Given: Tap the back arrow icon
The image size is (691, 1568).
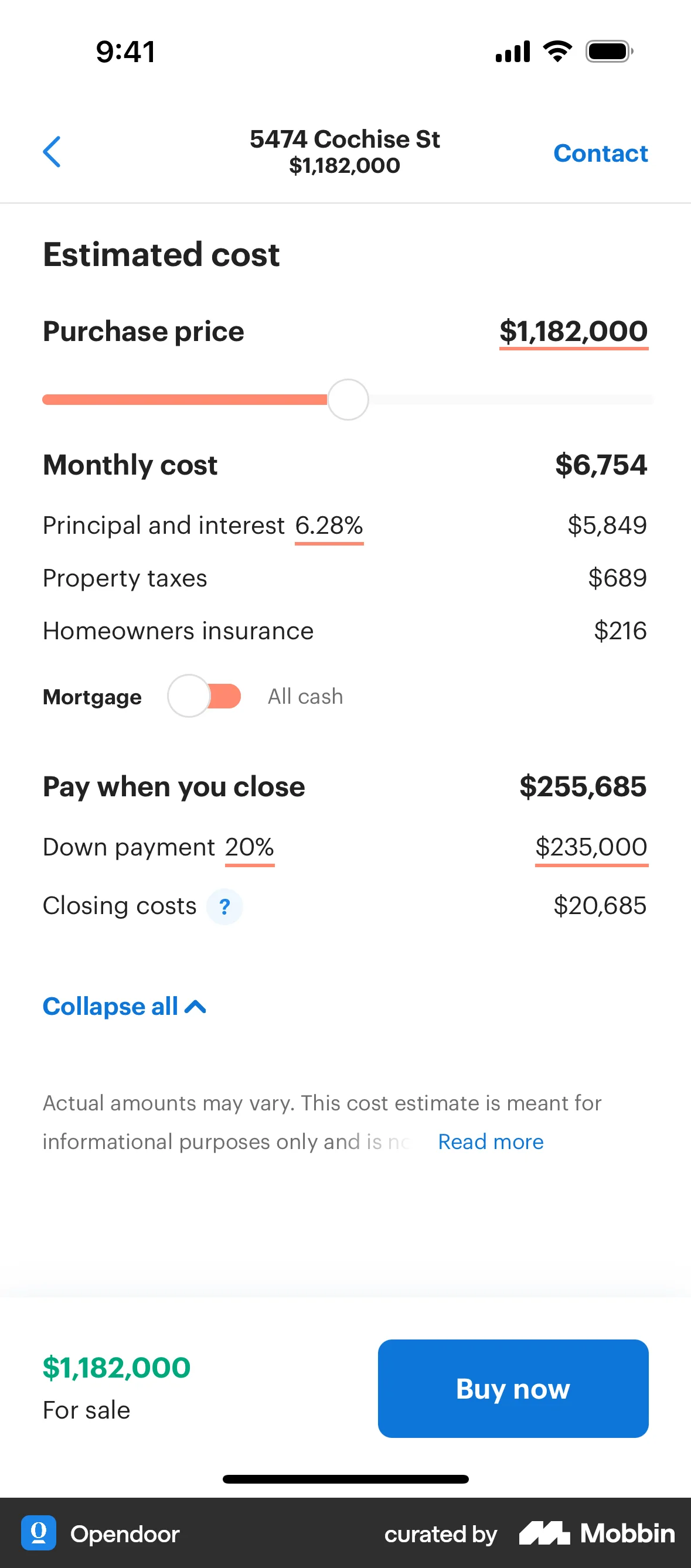Looking at the screenshot, I should pos(52,152).
